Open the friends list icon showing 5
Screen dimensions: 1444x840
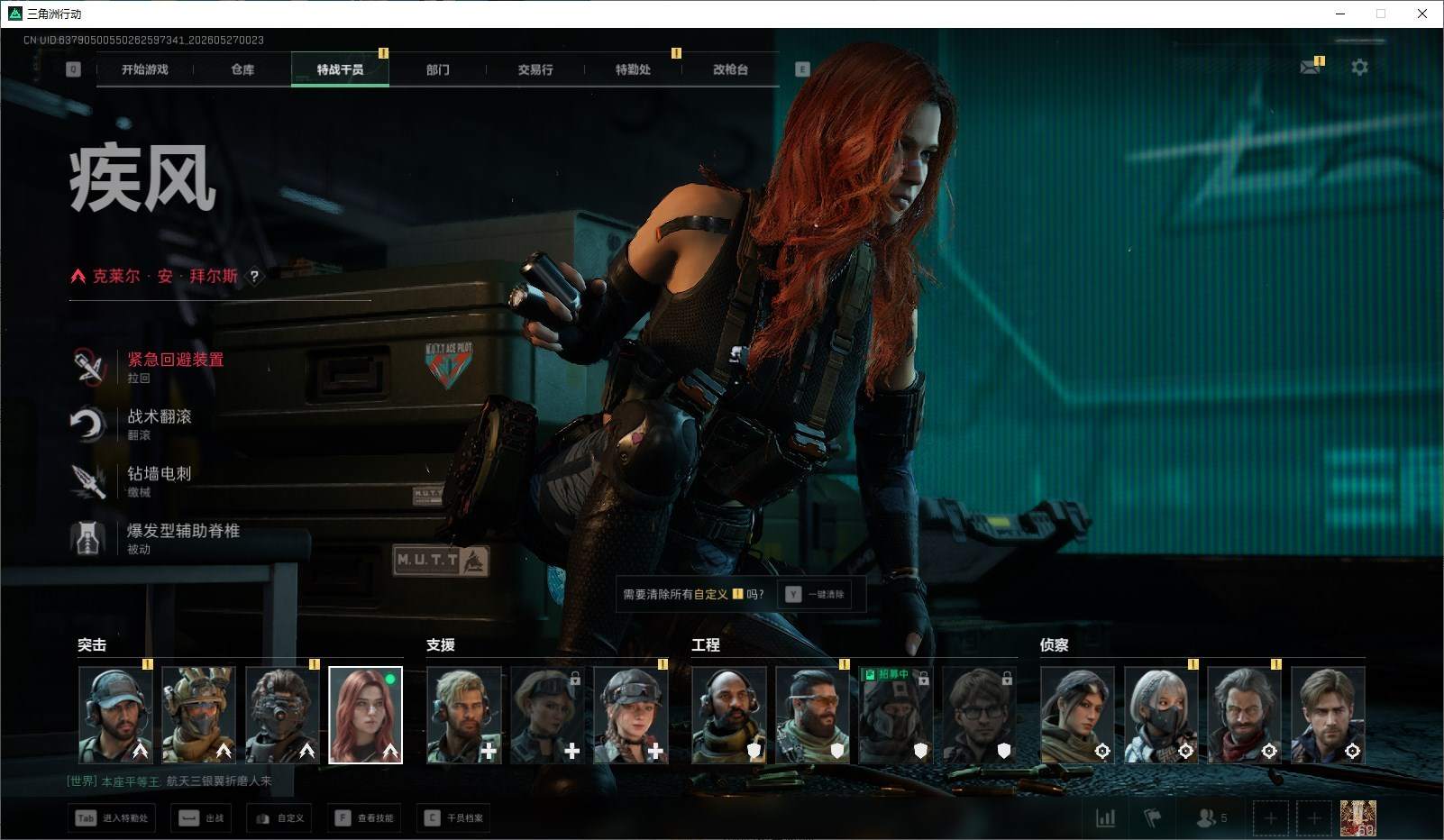click(x=1211, y=817)
